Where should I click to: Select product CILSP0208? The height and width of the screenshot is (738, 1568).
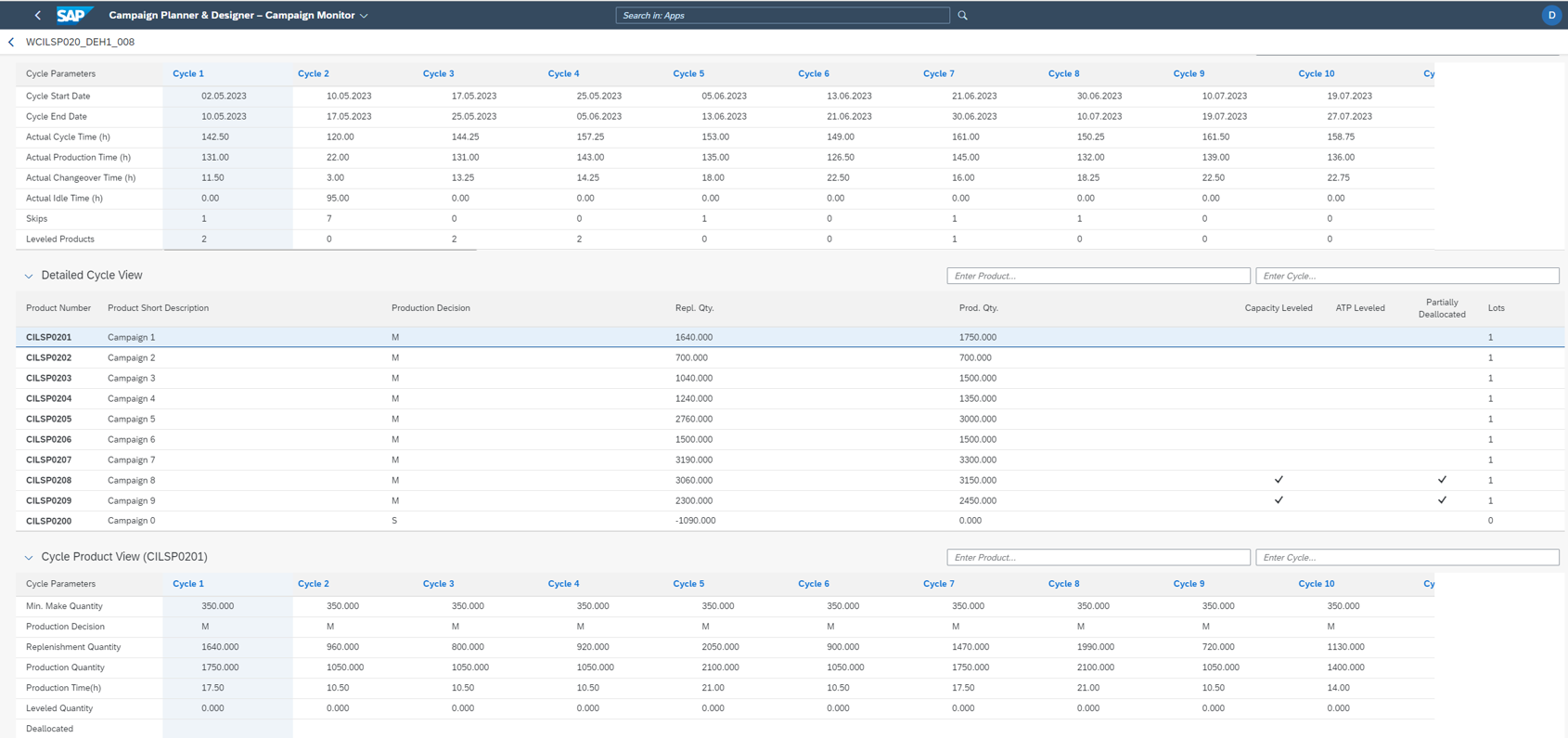[48, 480]
